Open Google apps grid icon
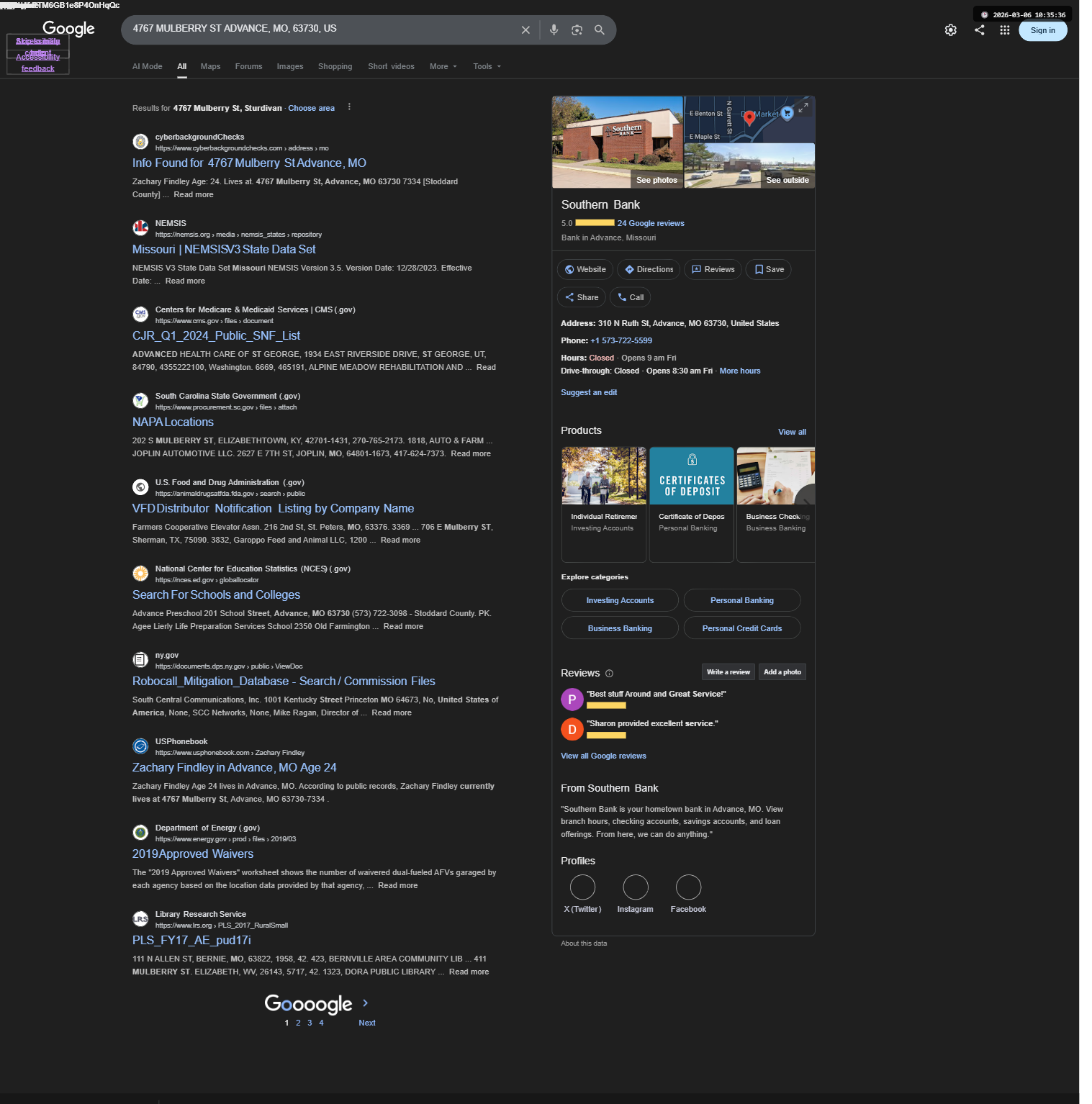Viewport: 1092px width, 1104px height. 1005,30
